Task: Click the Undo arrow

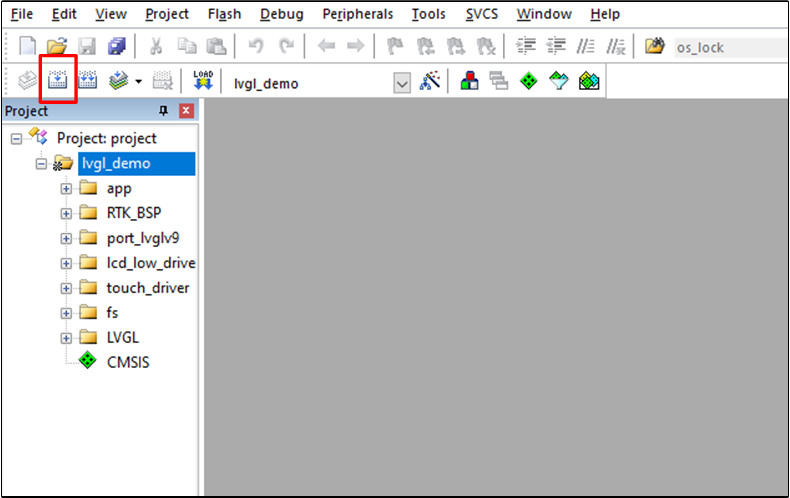Action: tap(256, 46)
